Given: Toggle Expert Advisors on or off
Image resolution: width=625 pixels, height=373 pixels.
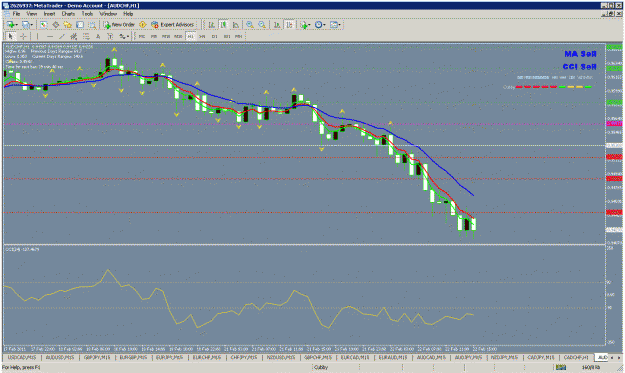Looking at the screenshot, I should coord(173,25).
